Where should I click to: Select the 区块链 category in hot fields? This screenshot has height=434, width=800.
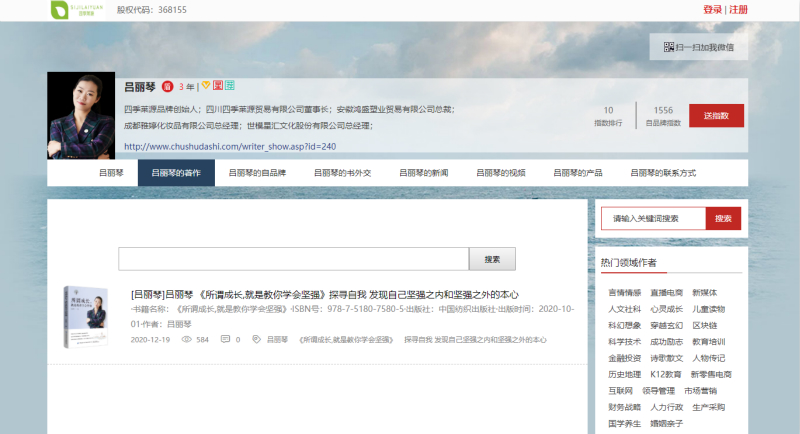[704, 324]
